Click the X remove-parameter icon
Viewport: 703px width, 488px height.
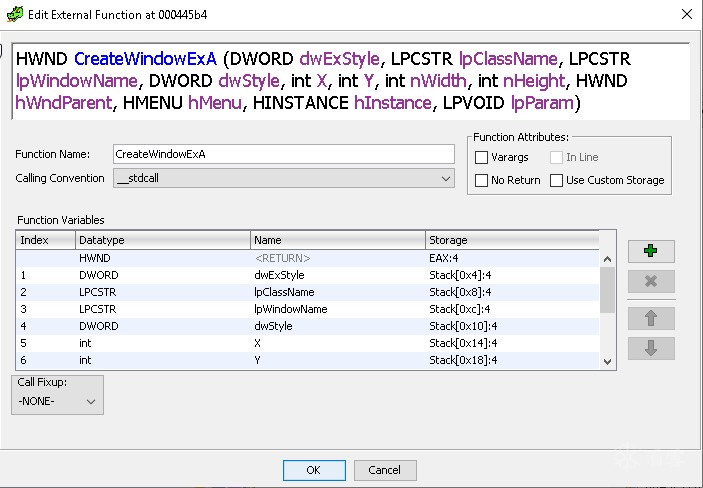[x=651, y=281]
